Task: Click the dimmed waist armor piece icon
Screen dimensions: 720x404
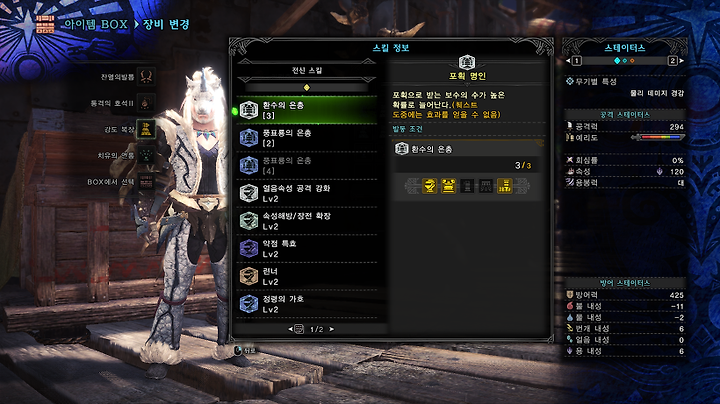Action: 486,186
